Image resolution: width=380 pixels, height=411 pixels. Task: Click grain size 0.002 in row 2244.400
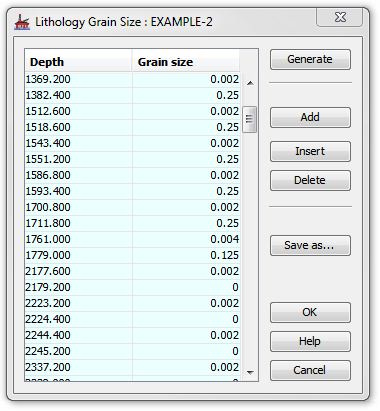(x=186, y=335)
